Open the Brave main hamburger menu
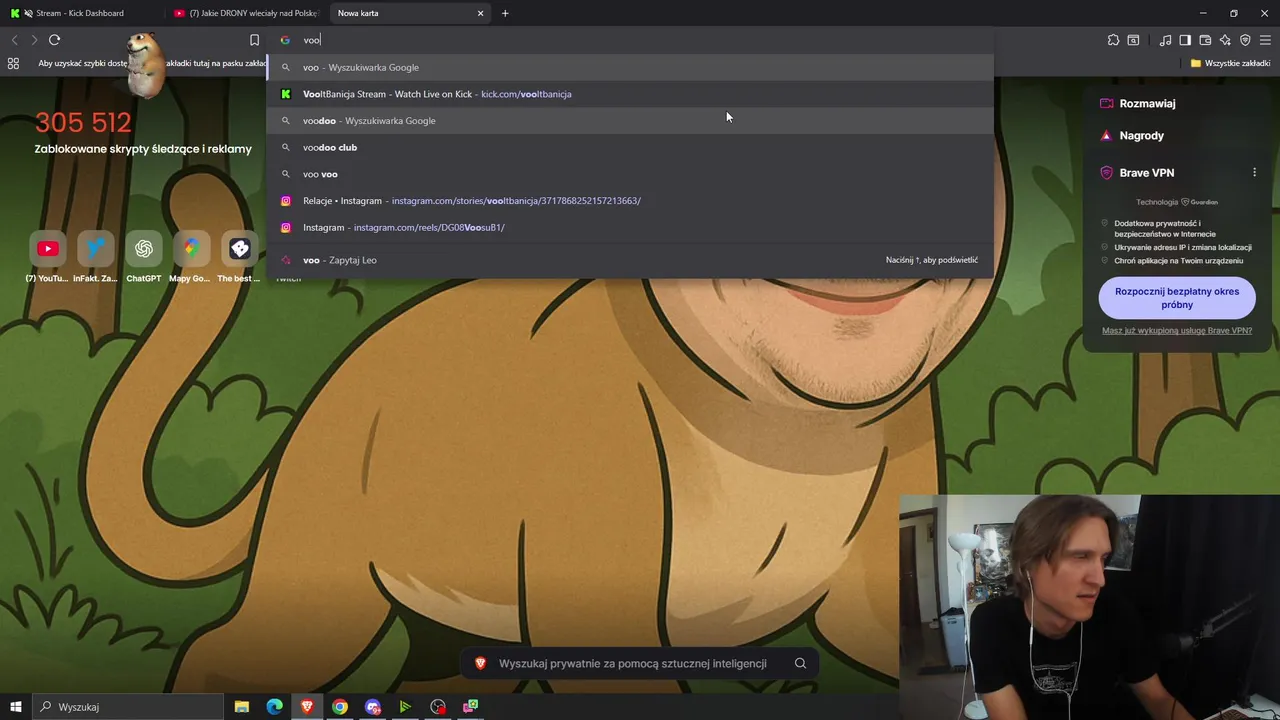The height and width of the screenshot is (720, 1280). pos(1265,40)
